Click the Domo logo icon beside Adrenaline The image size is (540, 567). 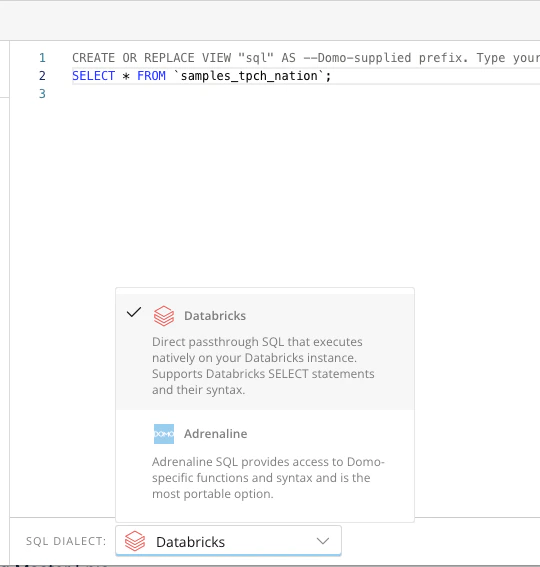pyautogui.click(x=164, y=434)
